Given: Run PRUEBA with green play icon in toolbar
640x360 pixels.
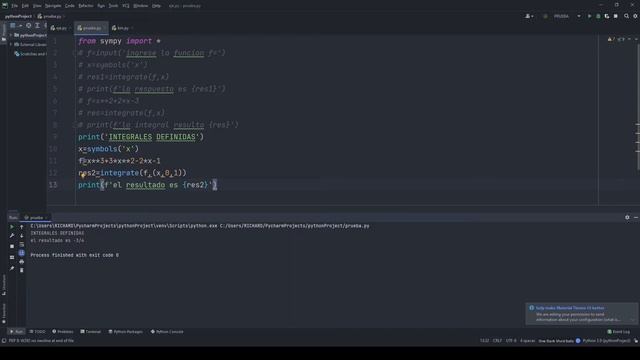Looking at the screenshot, I should [x=589, y=16].
